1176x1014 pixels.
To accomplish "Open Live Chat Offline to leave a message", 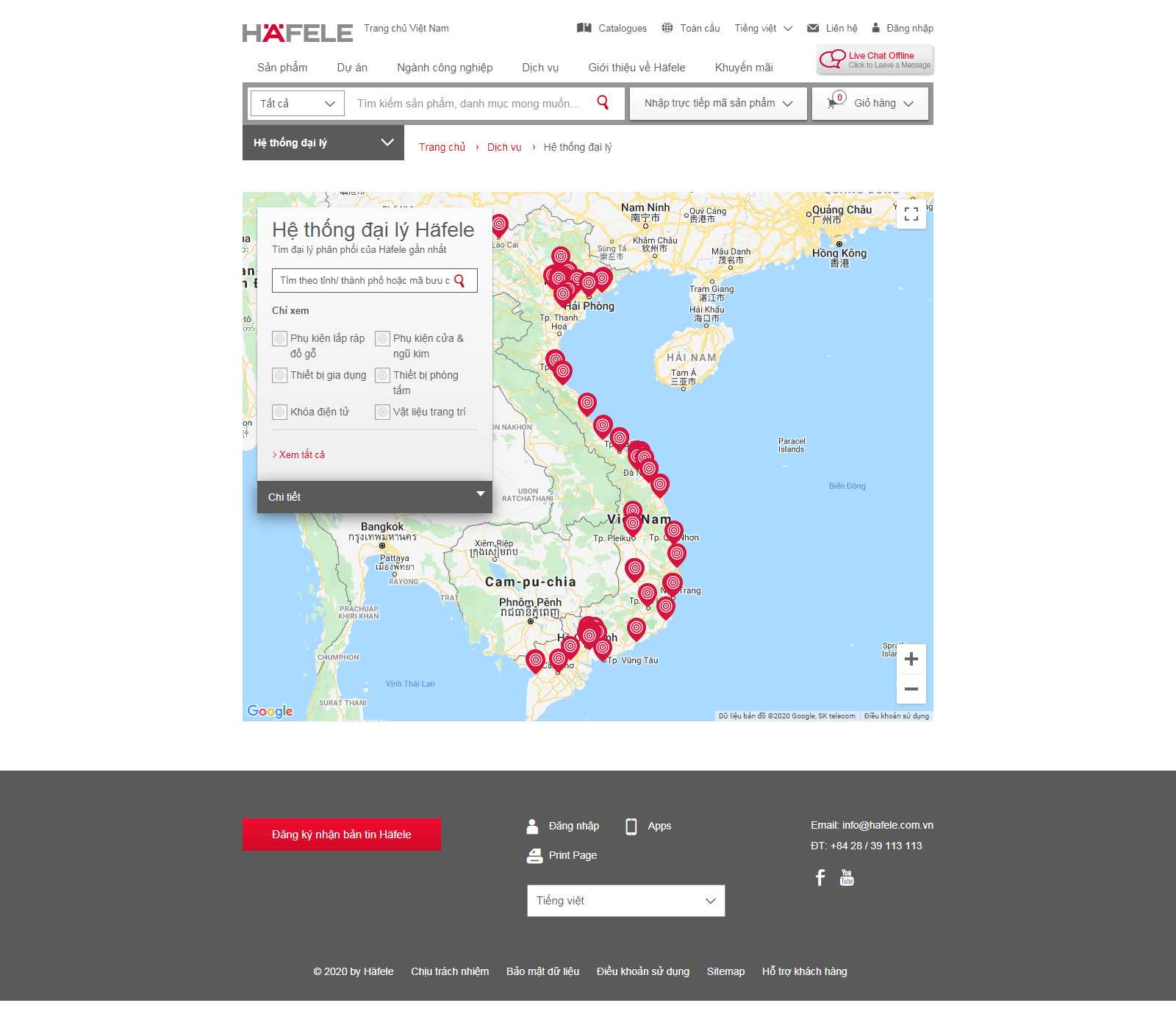I will coord(874,59).
